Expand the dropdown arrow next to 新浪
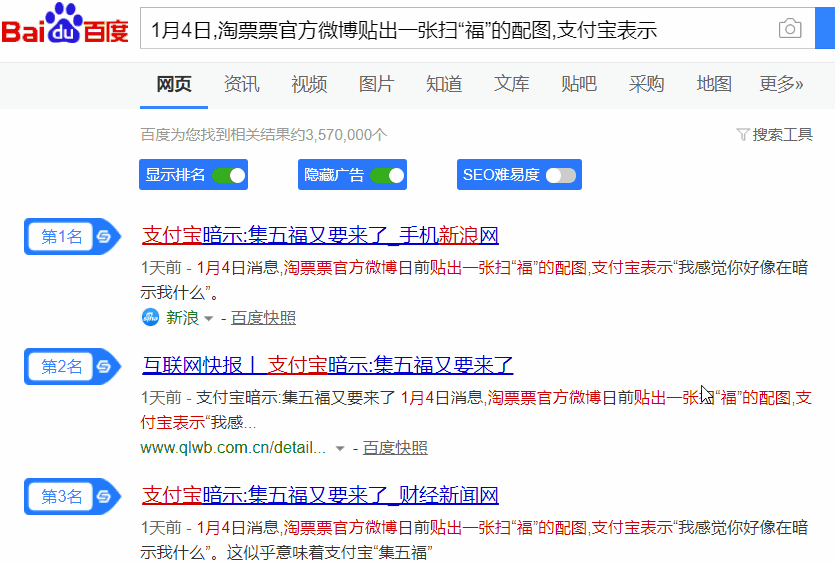 pos(209,319)
